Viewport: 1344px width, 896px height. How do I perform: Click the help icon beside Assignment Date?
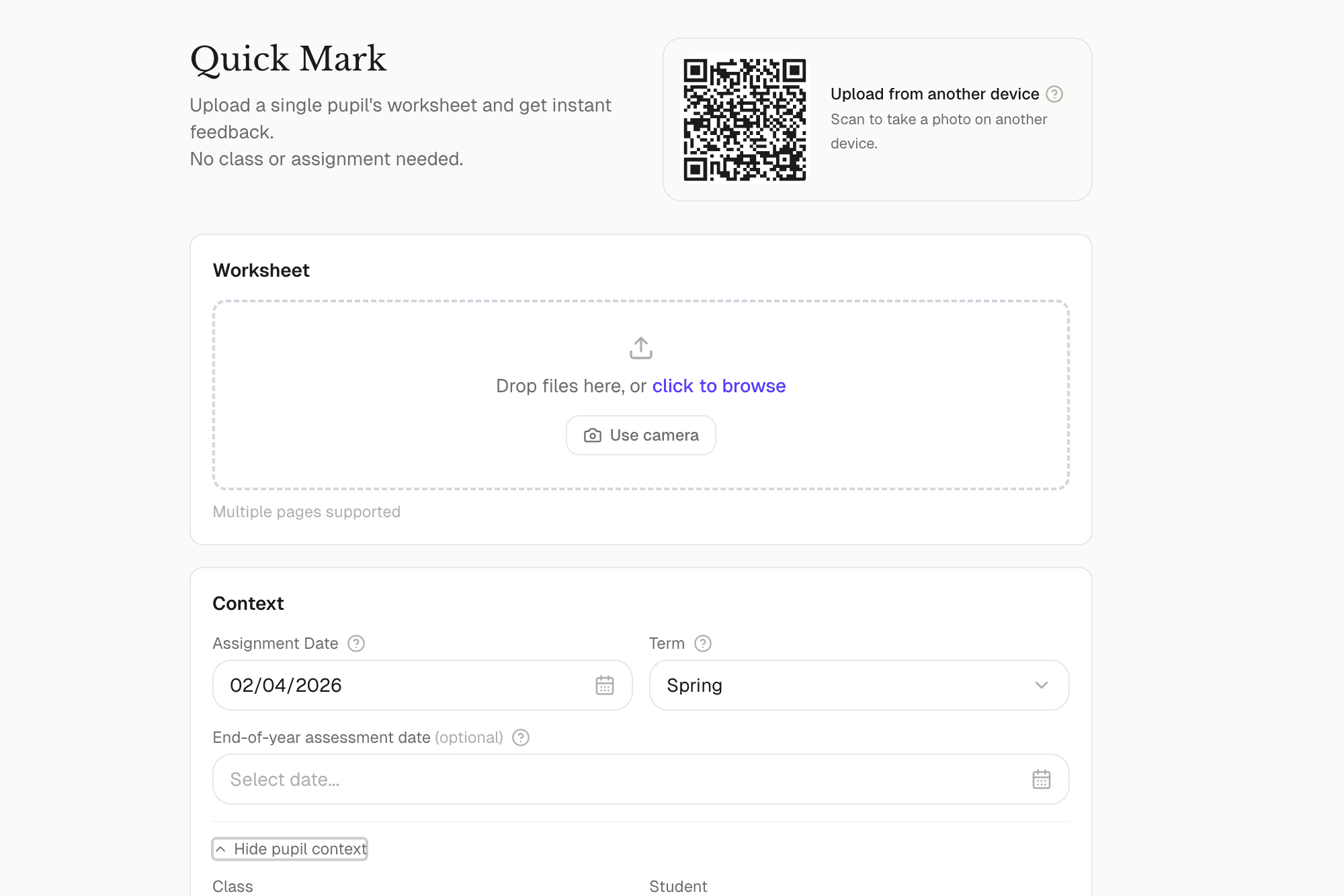[x=355, y=643]
